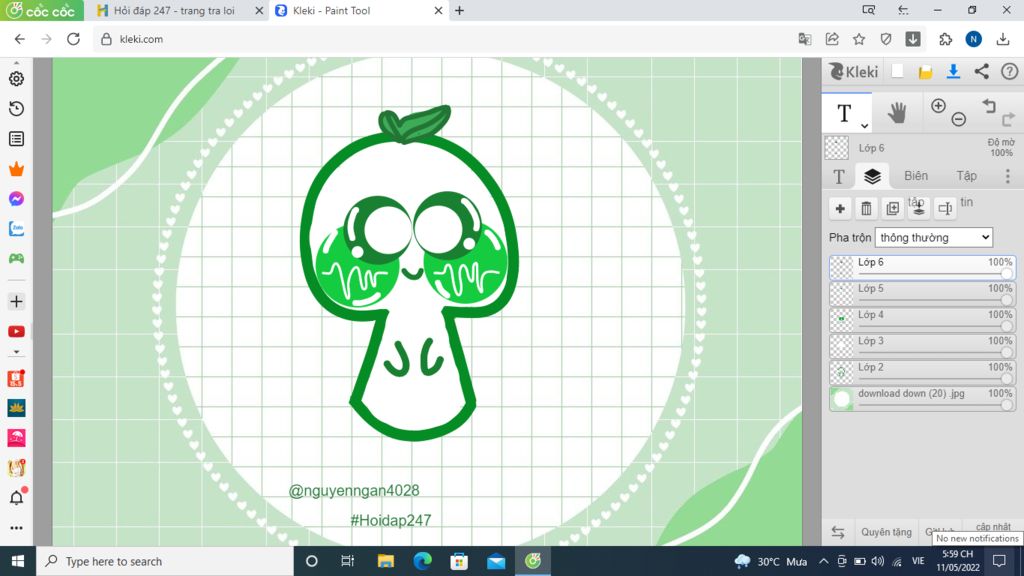Adjust Lớp 6 opacity slider

point(935,274)
